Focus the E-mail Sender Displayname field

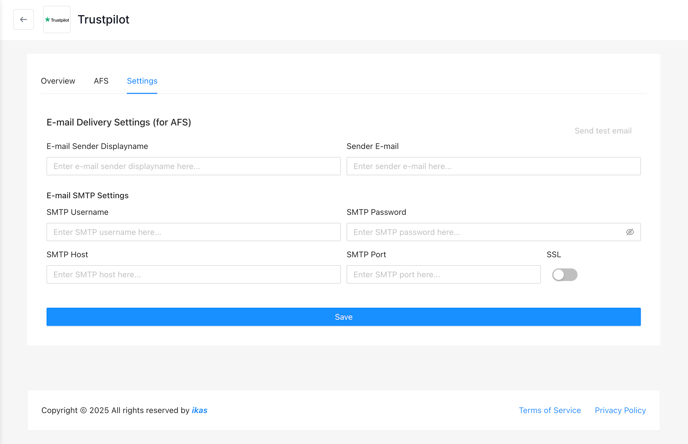tap(194, 166)
